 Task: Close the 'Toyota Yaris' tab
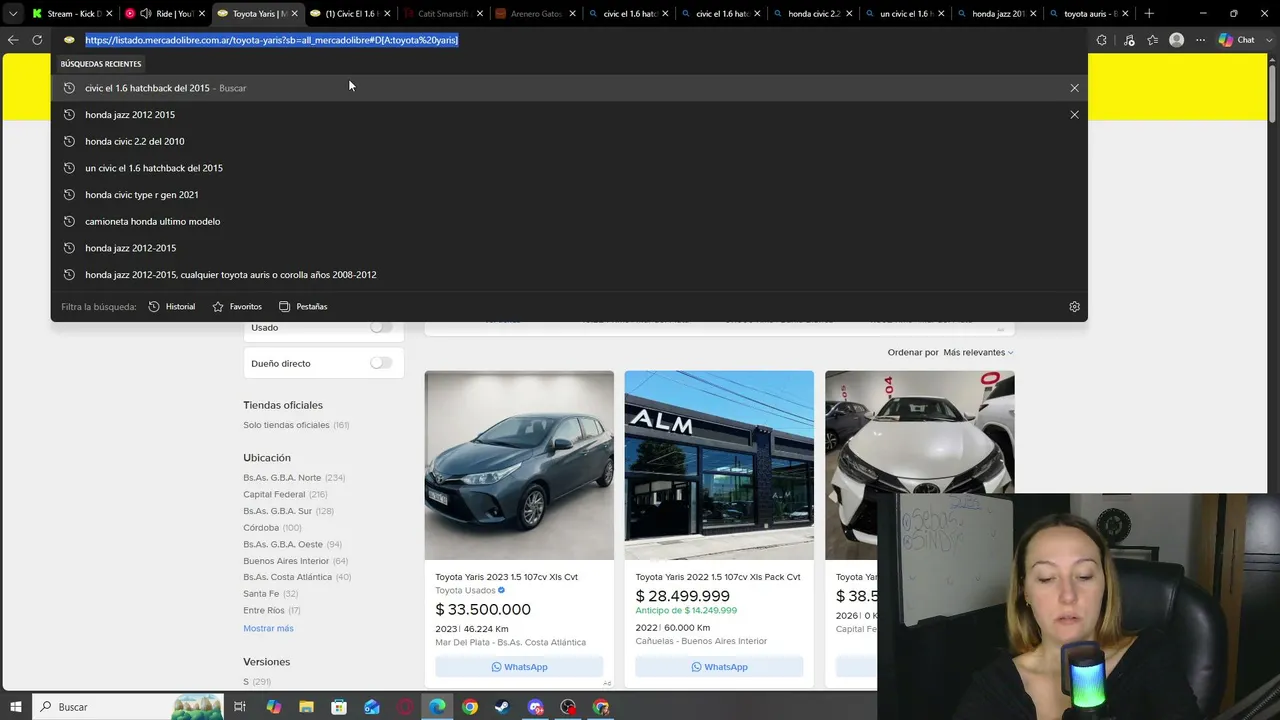(x=295, y=14)
